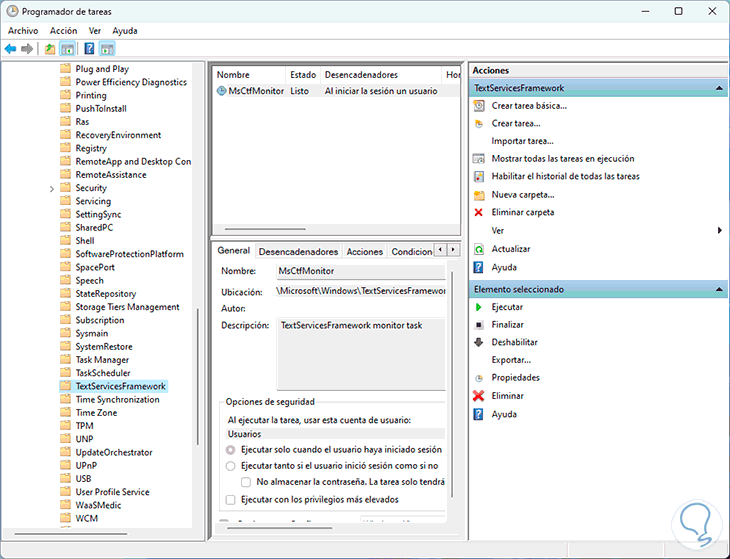Image resolution: width=730 pixels, height=559 pixels.
Task: Click the Security folder icon in tree
Action: click(x=66, y=188)
